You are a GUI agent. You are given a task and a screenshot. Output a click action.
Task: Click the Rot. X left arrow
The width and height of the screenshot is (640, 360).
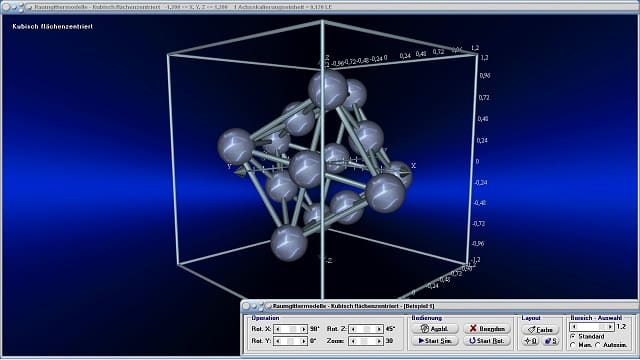click(x=278, y=329)
